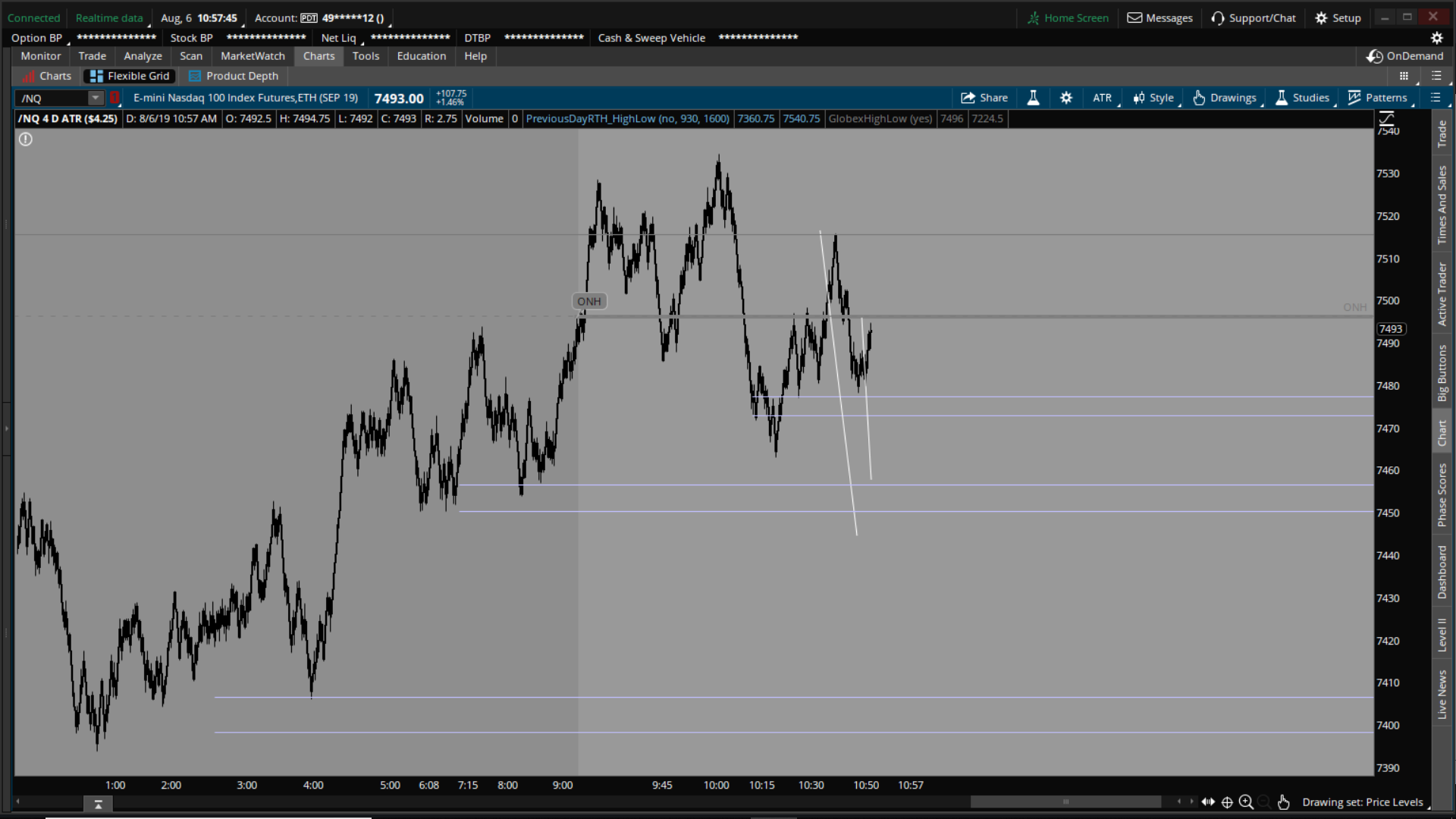This screenshot has width=1456, height=819.
Task: Open chart settings gear icon
Action: click(1066, 98)
